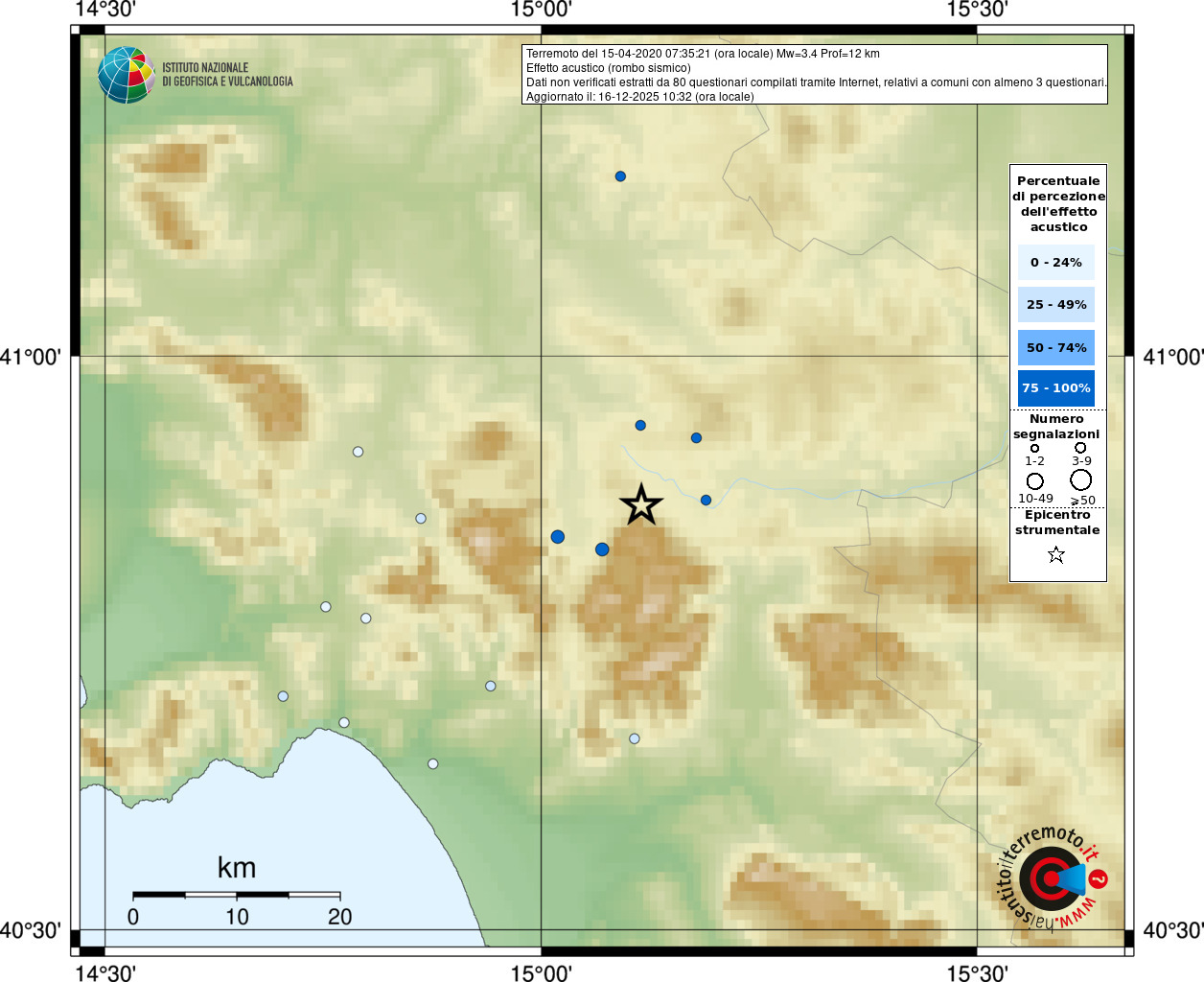Click the 0 - 24% legend swatch

(1055, 263)
